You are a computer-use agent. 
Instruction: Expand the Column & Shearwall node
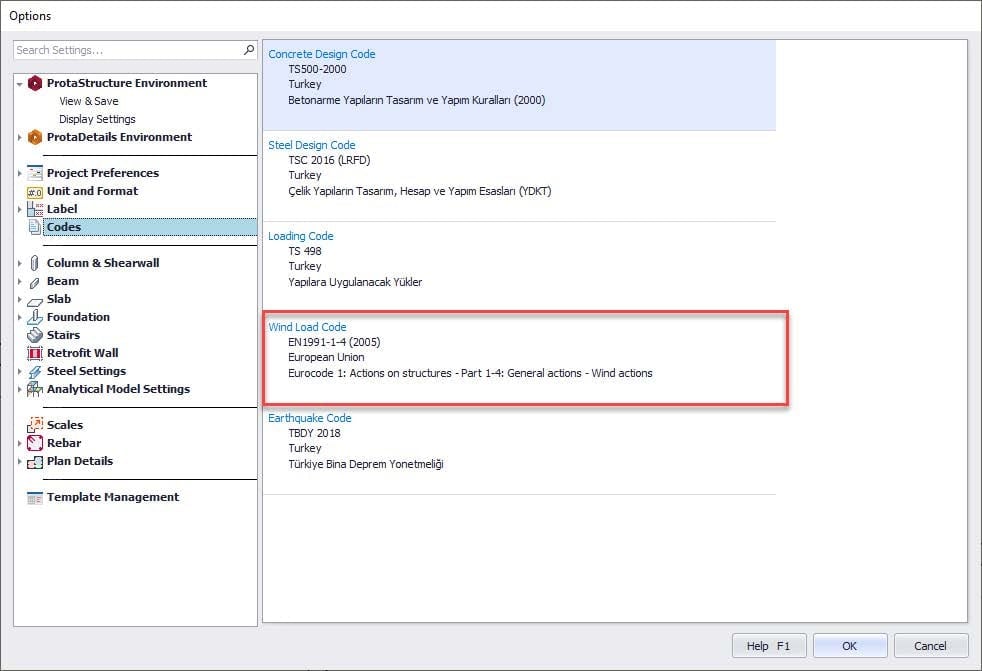19,263
